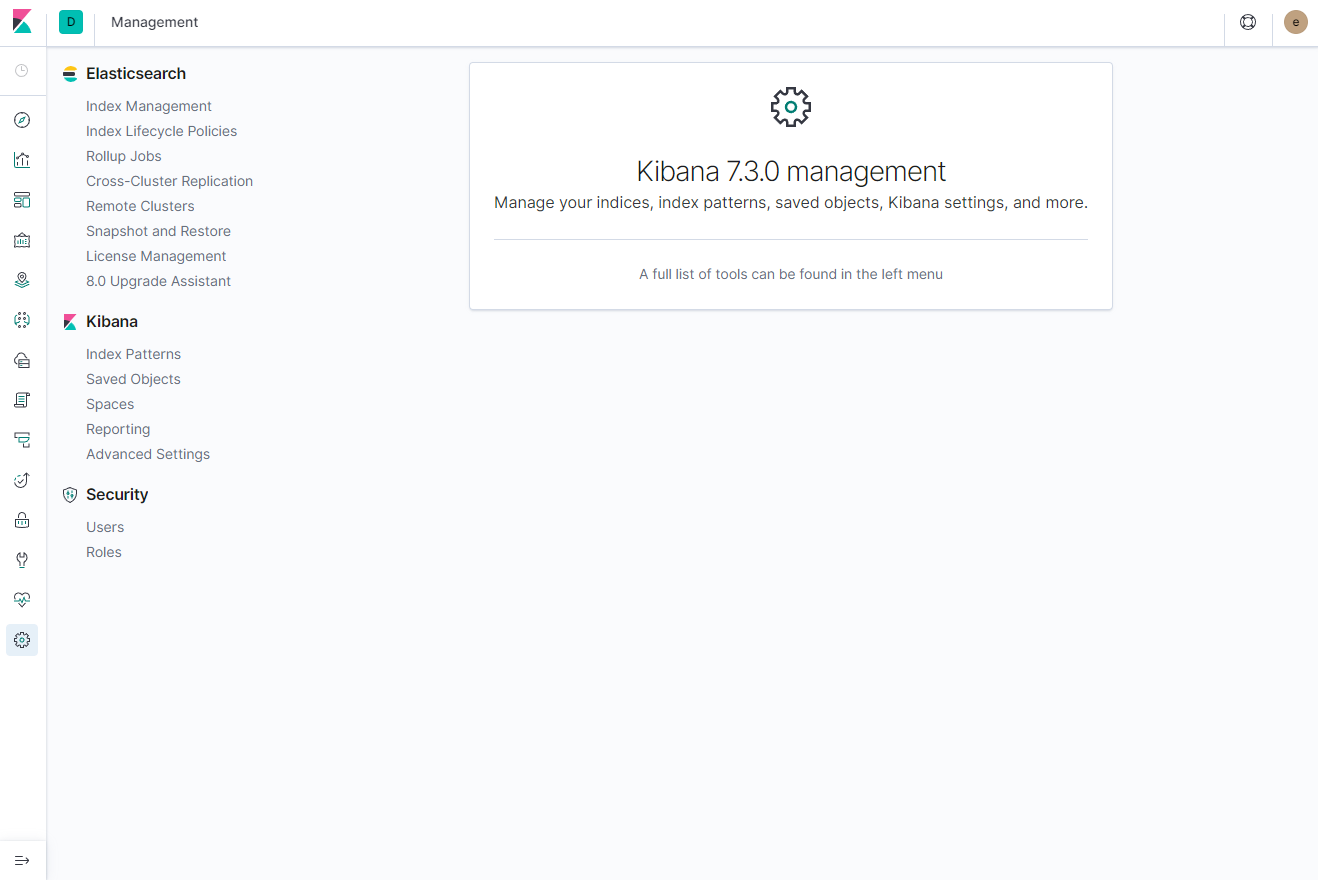
Task: Open the 8.0 Upgrade Assistant
Action: click(x=158, y=281)
